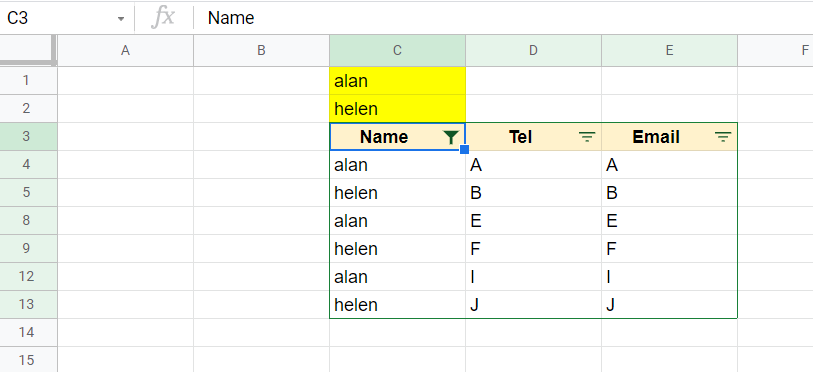Click the blue fill handle on cell C3
This screenshot has width=813, height=372.
tap(465, 149)
